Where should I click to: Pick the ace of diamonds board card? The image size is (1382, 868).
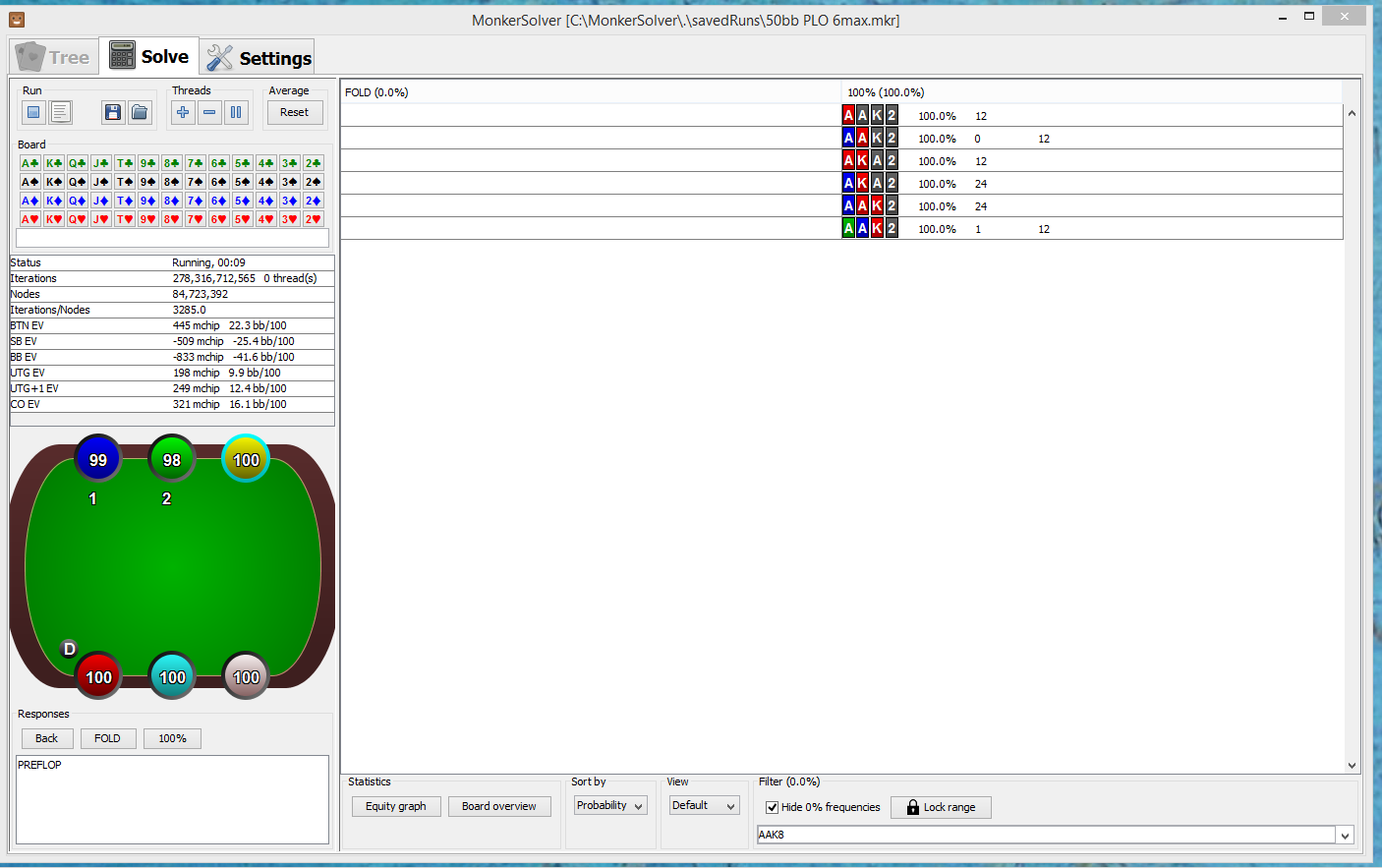(30, 201)
